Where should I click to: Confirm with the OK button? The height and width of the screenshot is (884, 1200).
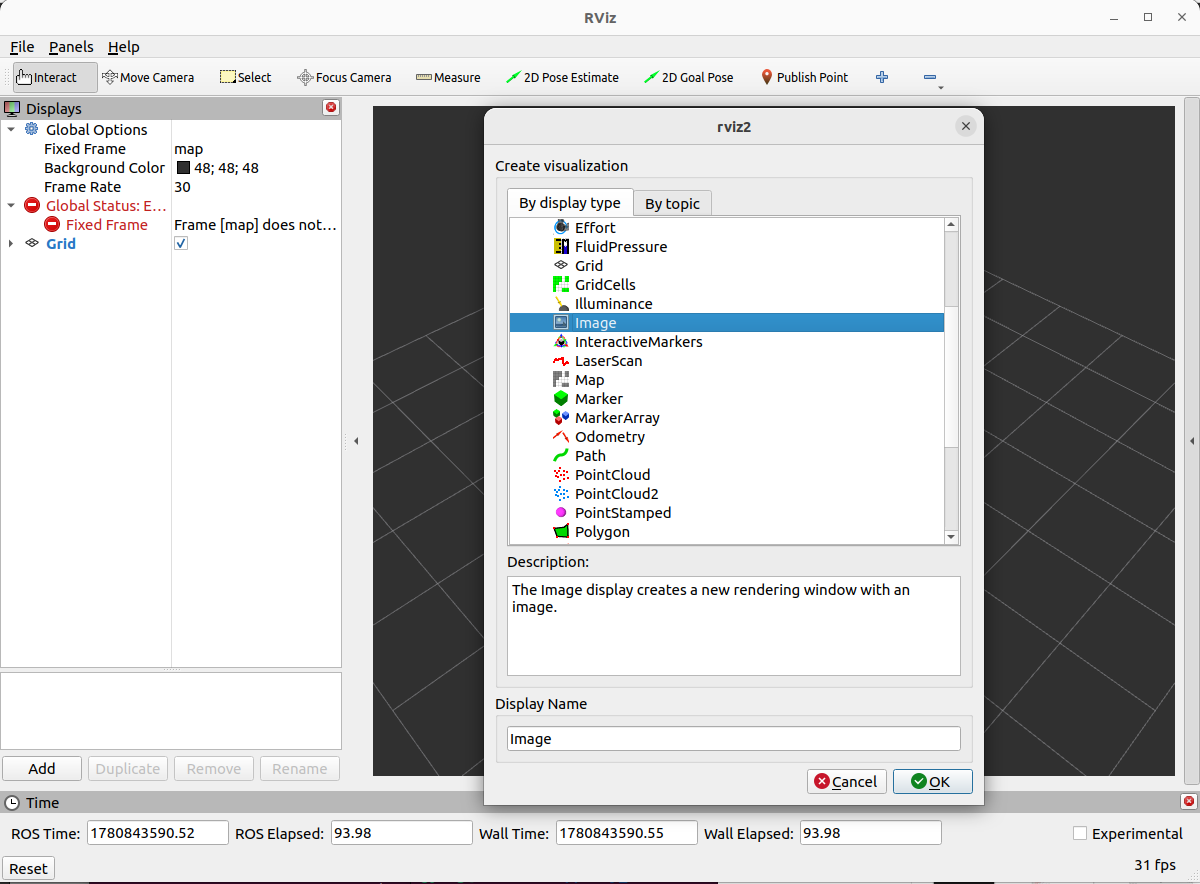click(x=932, y=781)
